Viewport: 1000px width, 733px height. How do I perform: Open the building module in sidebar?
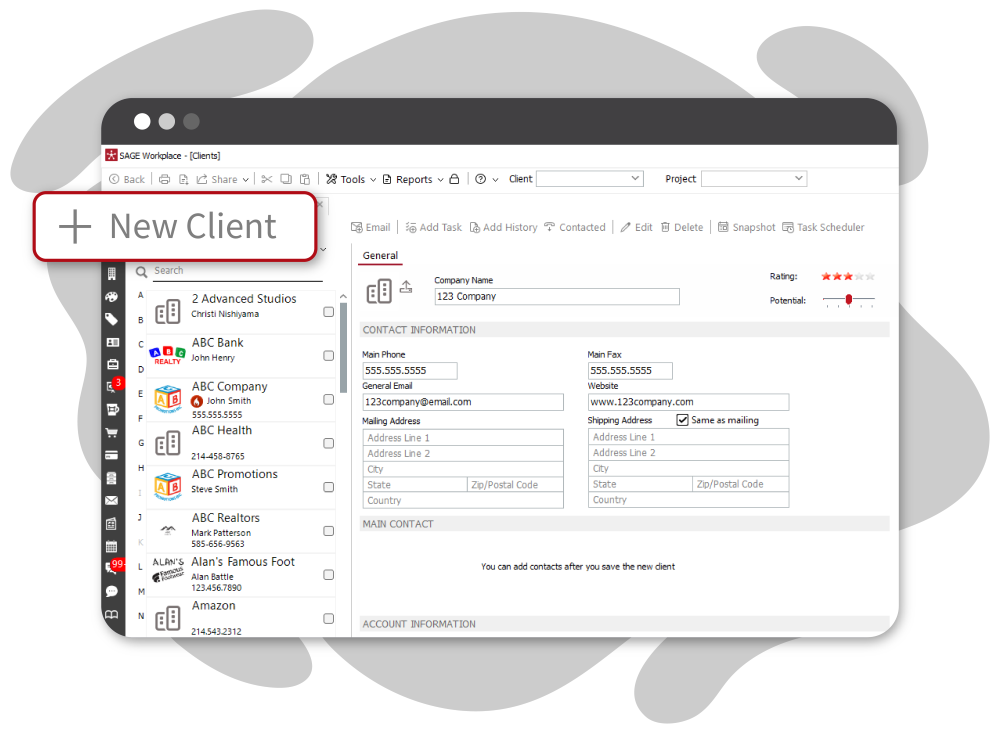(112, 274)
